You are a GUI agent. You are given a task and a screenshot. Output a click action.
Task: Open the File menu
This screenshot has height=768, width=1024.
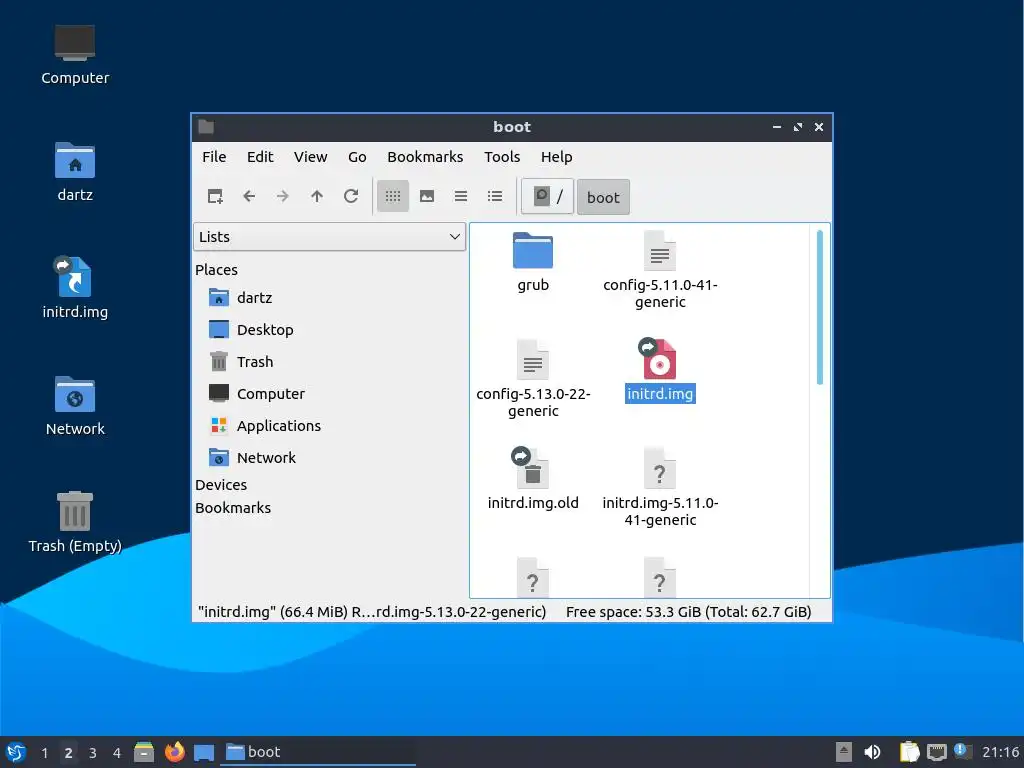pyautogui.click(x=214, y=157)
